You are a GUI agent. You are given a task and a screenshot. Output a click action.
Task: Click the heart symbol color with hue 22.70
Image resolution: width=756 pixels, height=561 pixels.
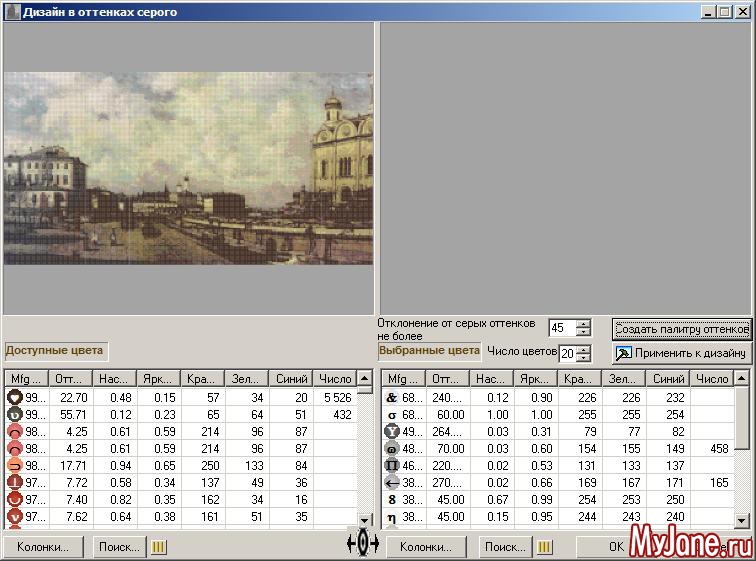pos(15,397)
